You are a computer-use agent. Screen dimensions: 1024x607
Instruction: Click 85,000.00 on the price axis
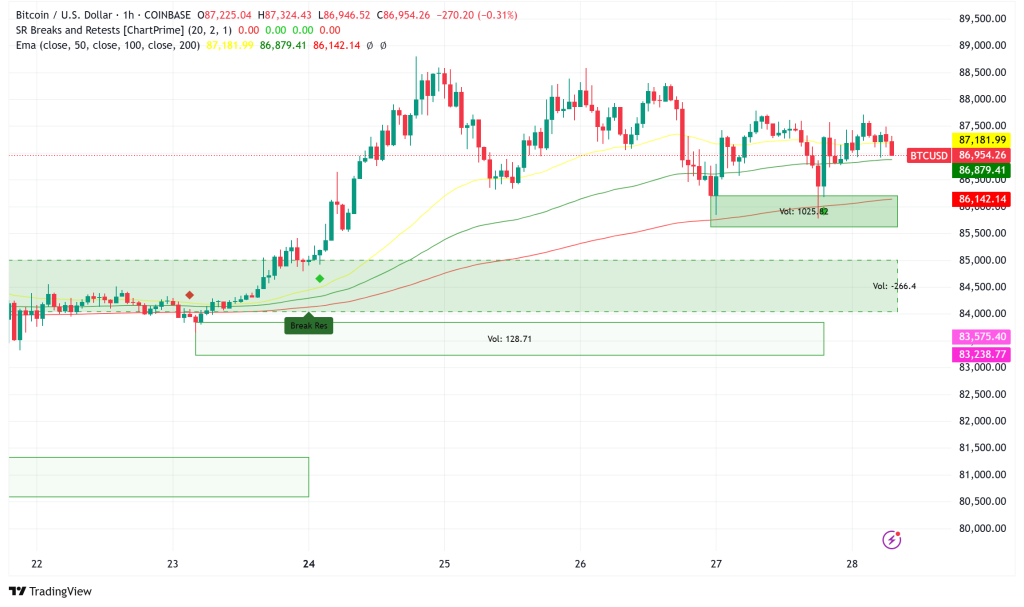click(x=982, y=260)
